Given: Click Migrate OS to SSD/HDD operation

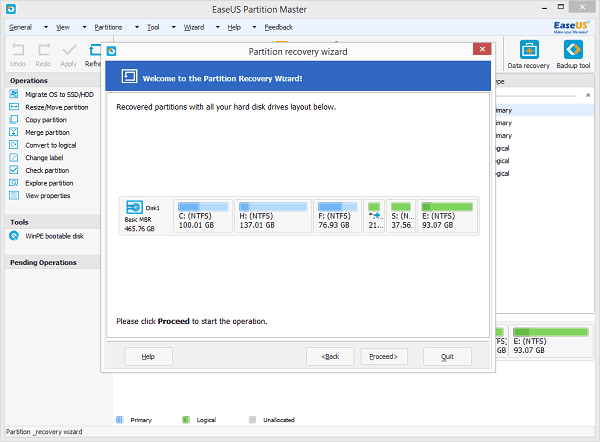Looking at the screenshot, I should [x=59, y=94].
